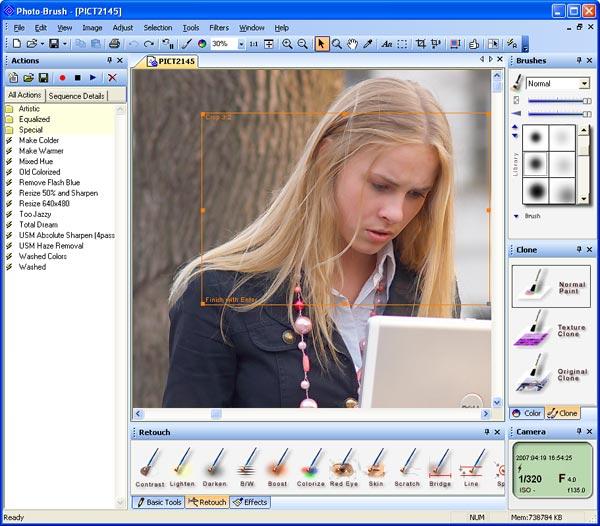Switch to the Effects tab
This screenshot has width=600, height=526.
[x=250, y=502]
